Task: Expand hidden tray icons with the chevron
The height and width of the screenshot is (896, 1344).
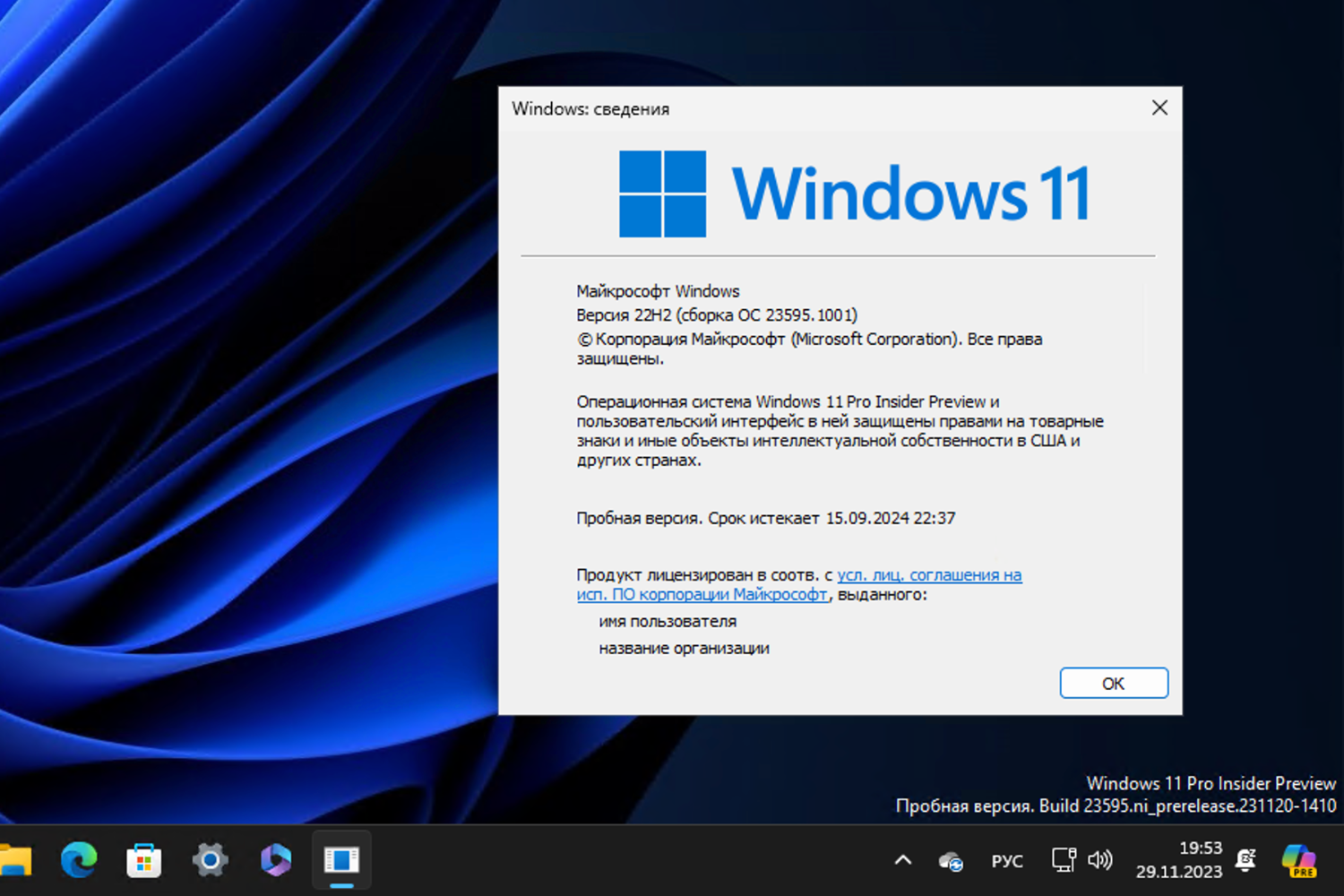Action: coord(902,858)
